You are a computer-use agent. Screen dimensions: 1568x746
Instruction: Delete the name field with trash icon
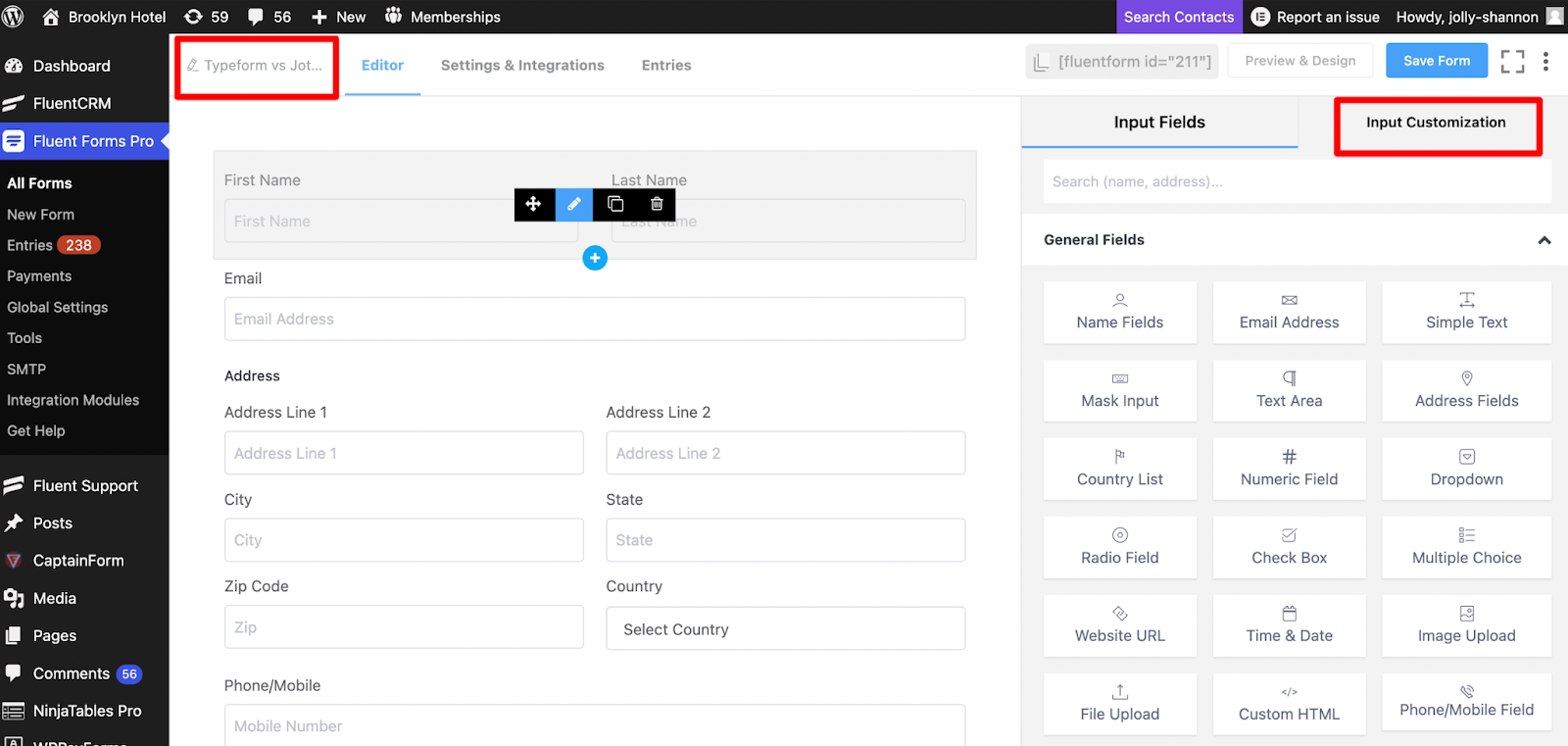[x=657, y=204]
